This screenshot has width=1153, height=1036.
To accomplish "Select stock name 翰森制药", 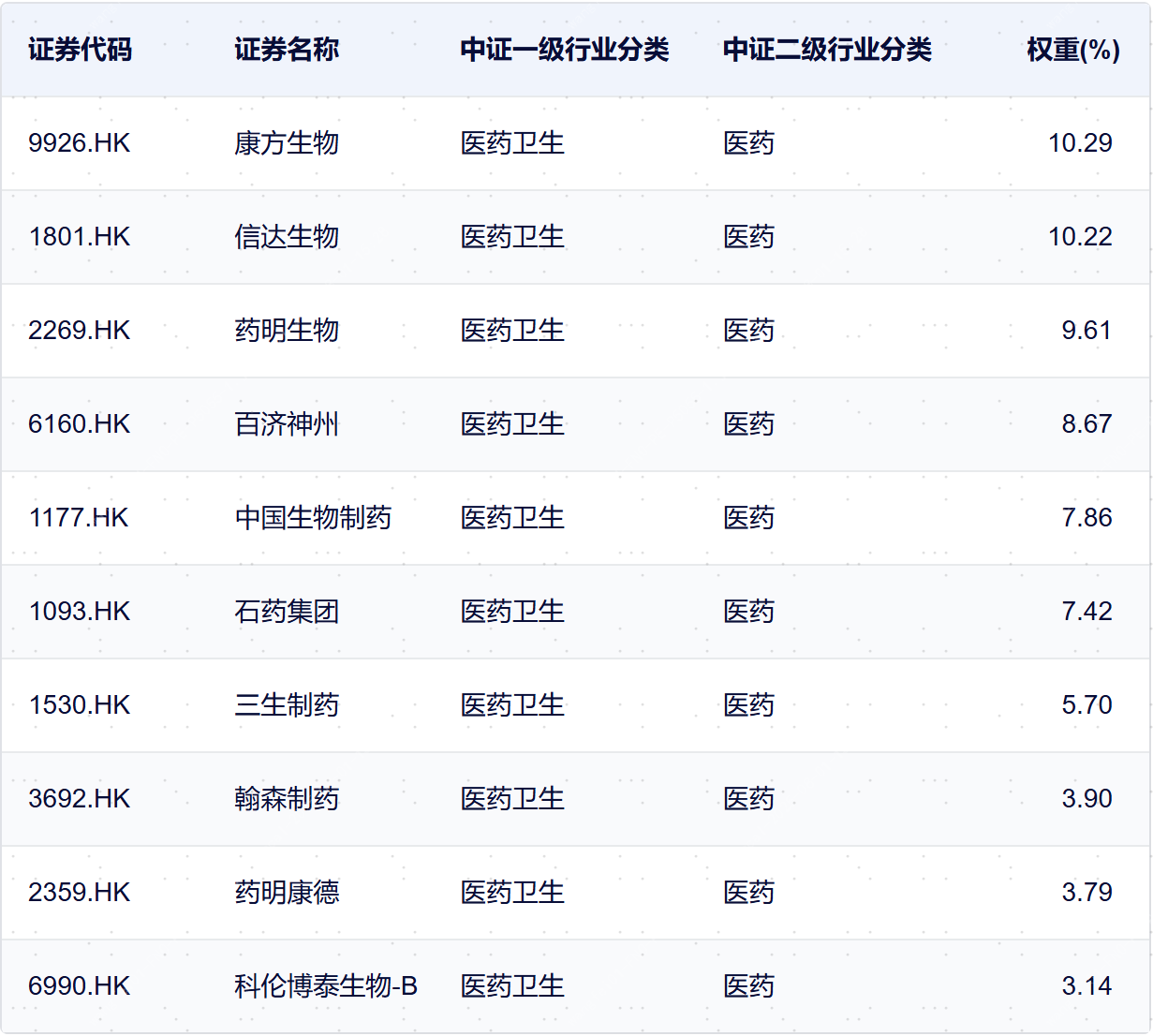I will [x=287, y=799].
